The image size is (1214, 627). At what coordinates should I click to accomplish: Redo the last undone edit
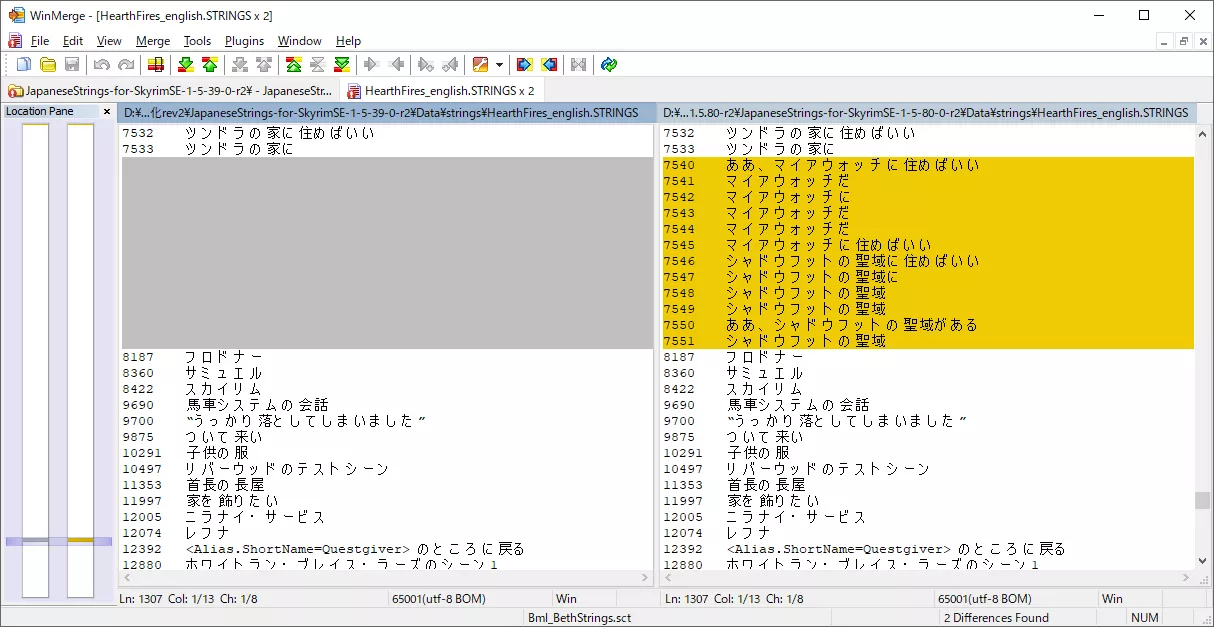point(125,65)
